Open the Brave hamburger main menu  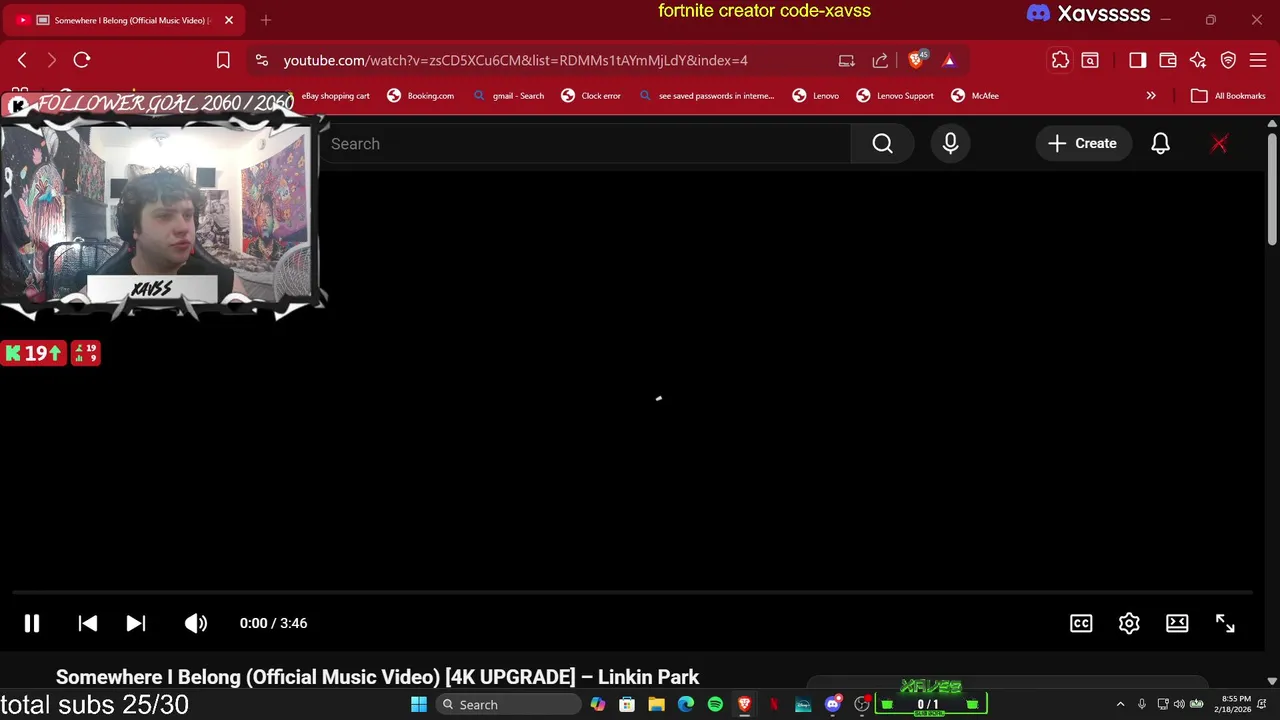(x=1258, y=60)
